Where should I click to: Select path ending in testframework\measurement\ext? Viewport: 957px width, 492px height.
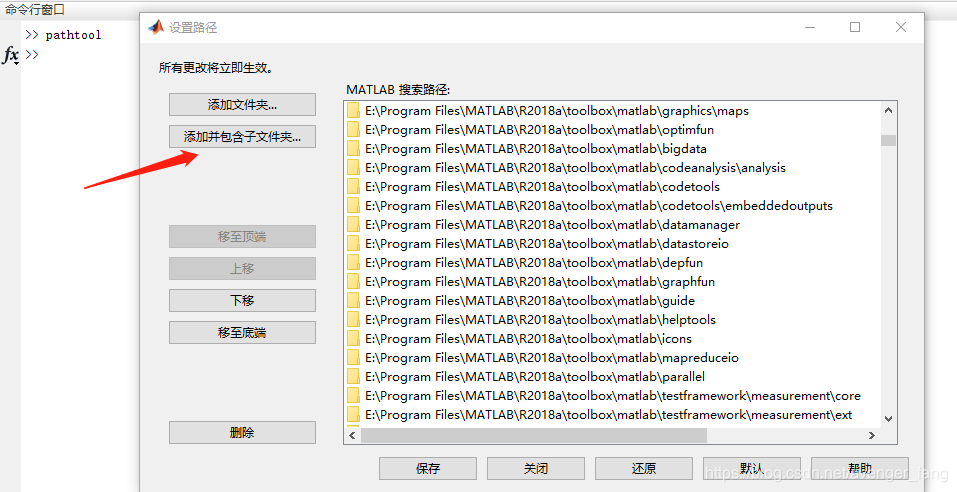[609, 414]
